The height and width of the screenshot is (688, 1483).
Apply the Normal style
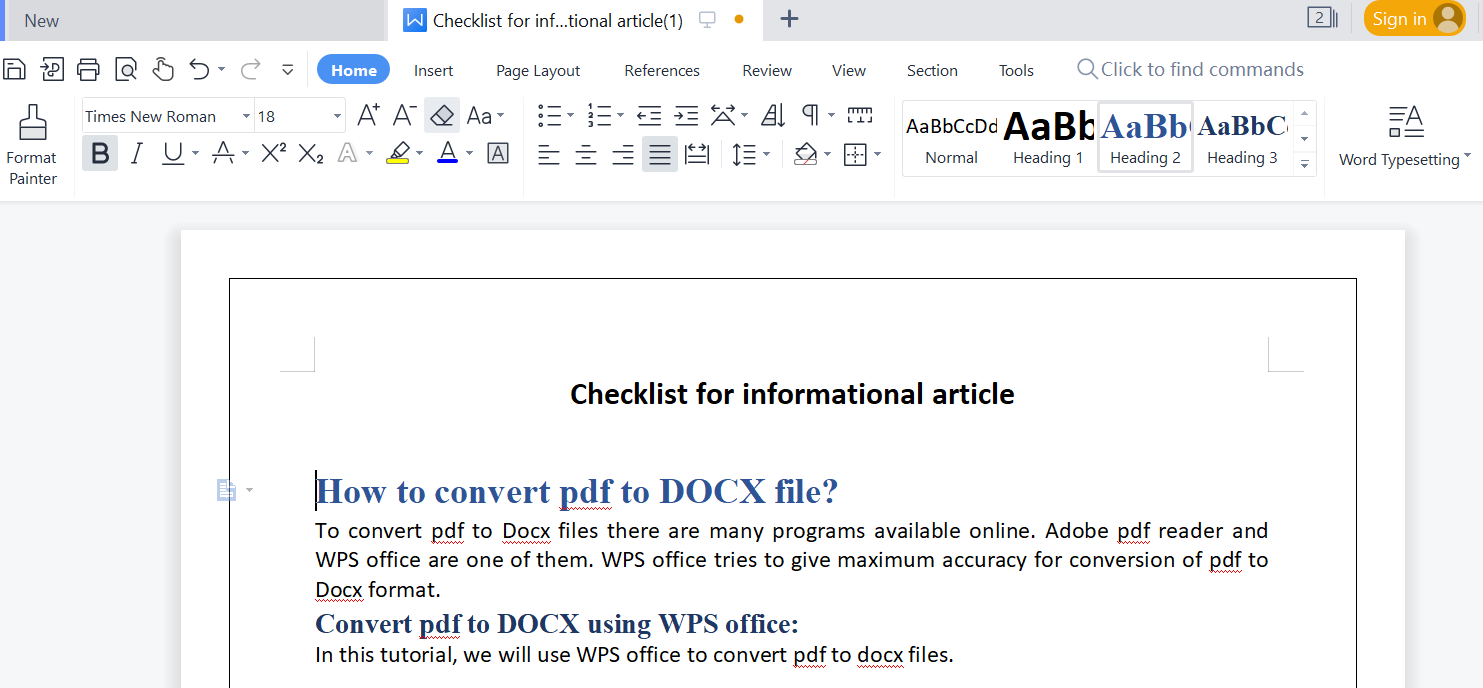951,138
